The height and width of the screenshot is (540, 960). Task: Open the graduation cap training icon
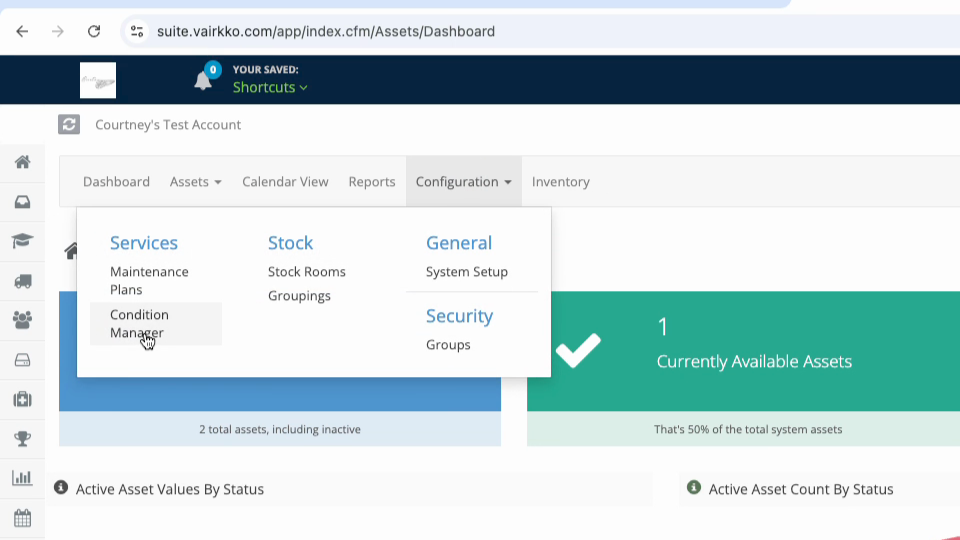(x=23, y=241)
